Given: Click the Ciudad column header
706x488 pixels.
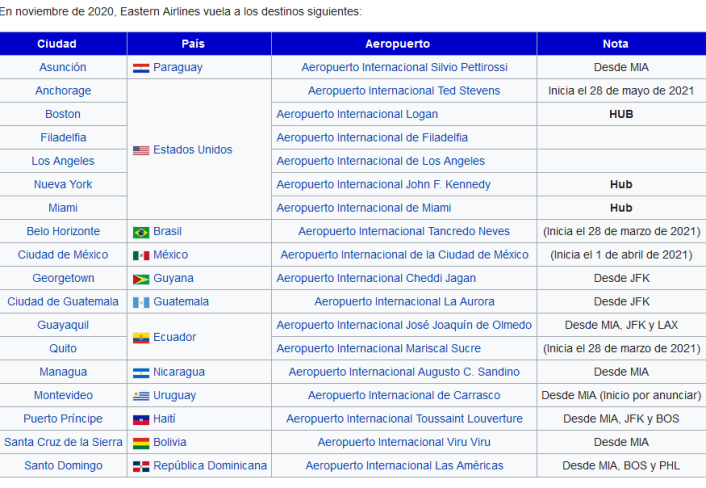Looking at the screenshot, I should [x=63, y=44].
